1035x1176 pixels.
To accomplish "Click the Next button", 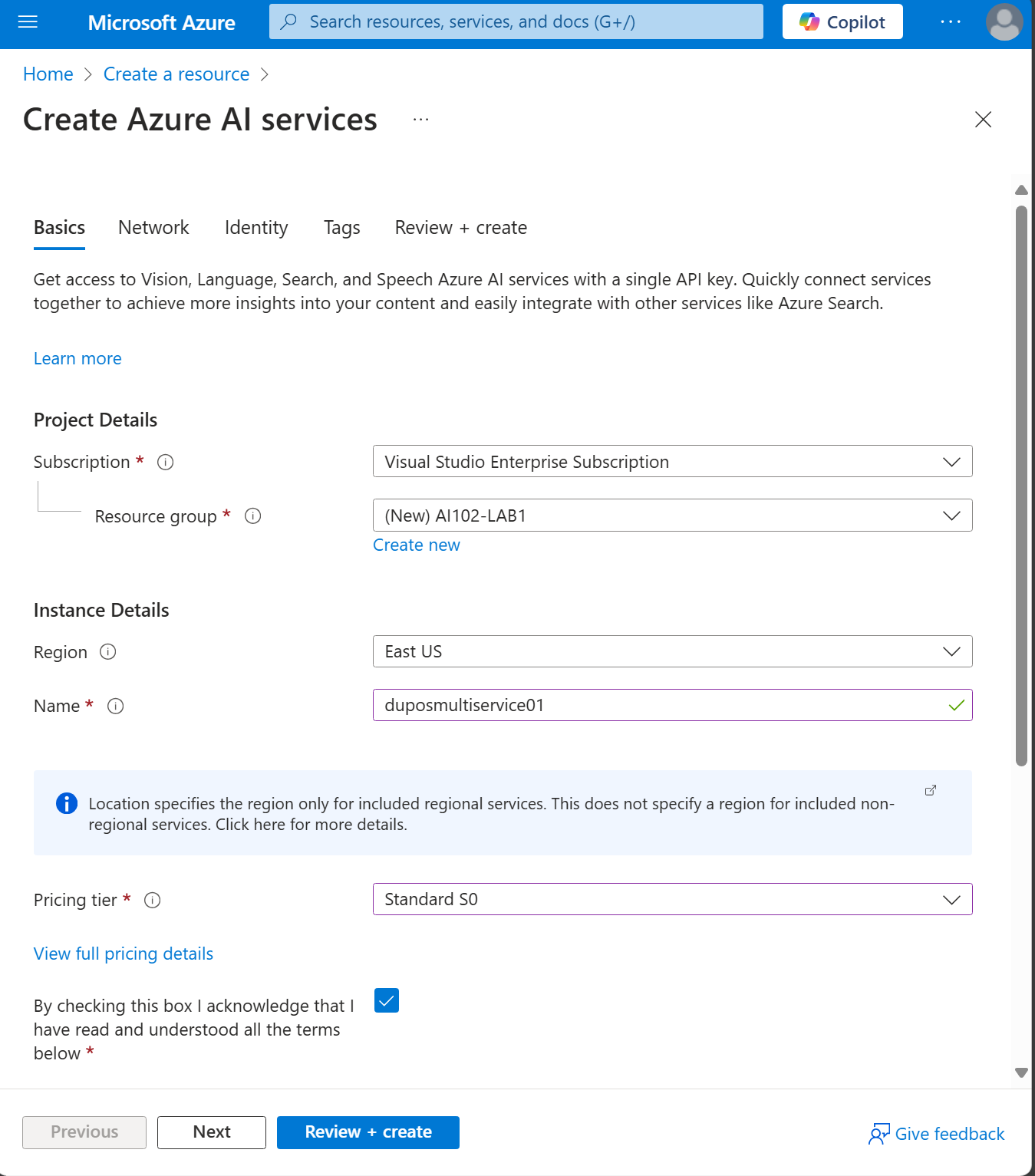I will click(212, 1132).
